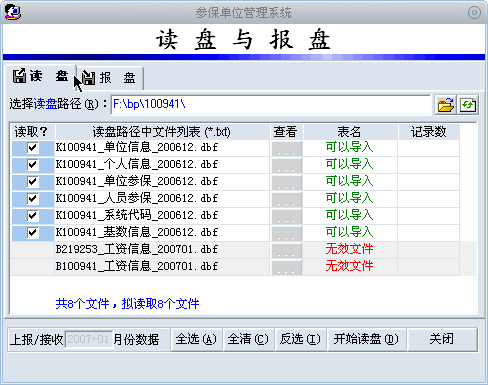Screen dimensions: 488x385
Task: Toggle checkbox for 人员参保_200612.dbf
Action: pyautogui.click(x=32, y=199)
